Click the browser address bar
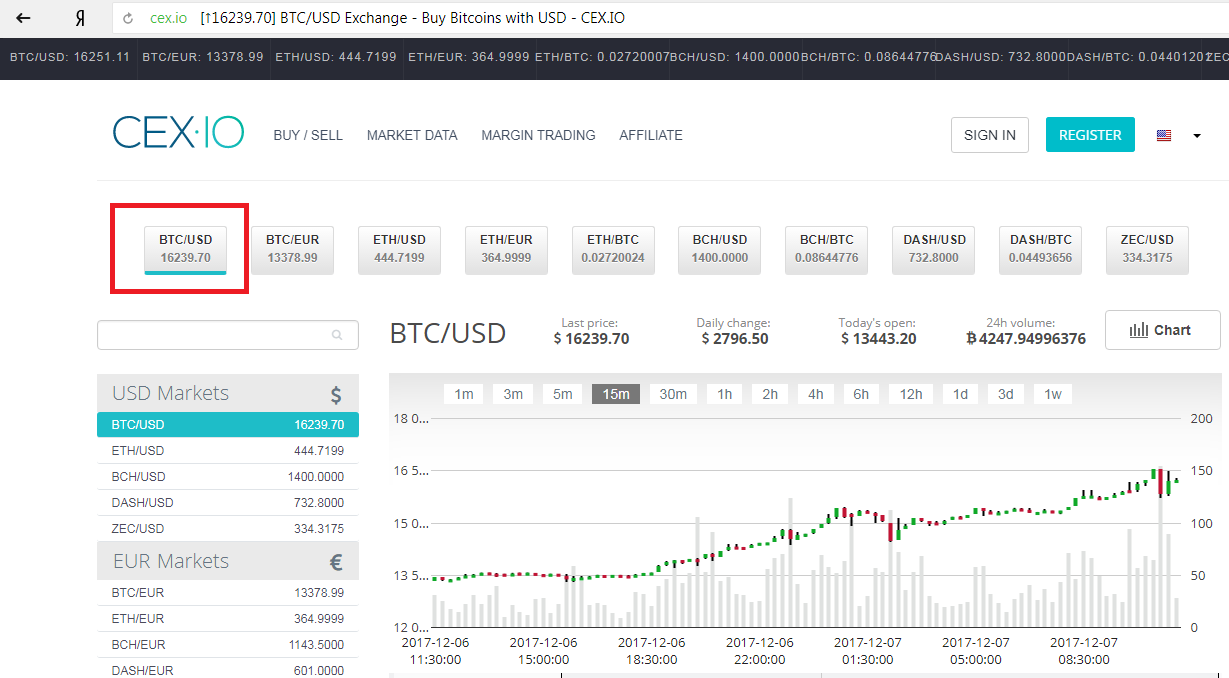 tap(670, 18)
